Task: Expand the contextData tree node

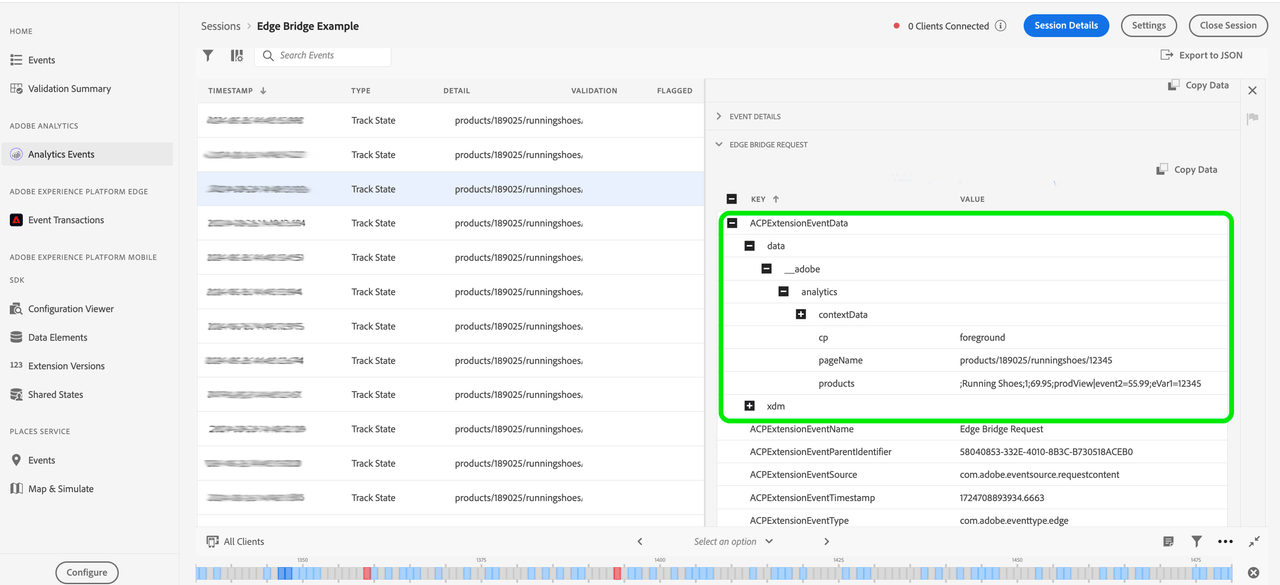Action: (x=801, y=315)
